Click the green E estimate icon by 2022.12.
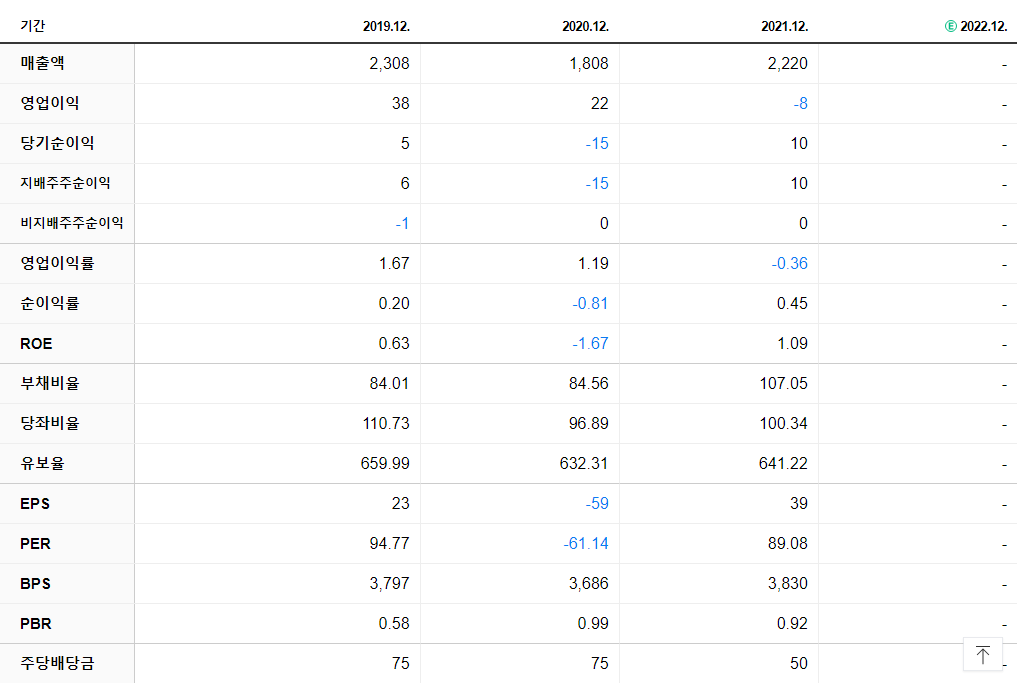This screenshot has height=683, width=1017. (x=951, y=26)
